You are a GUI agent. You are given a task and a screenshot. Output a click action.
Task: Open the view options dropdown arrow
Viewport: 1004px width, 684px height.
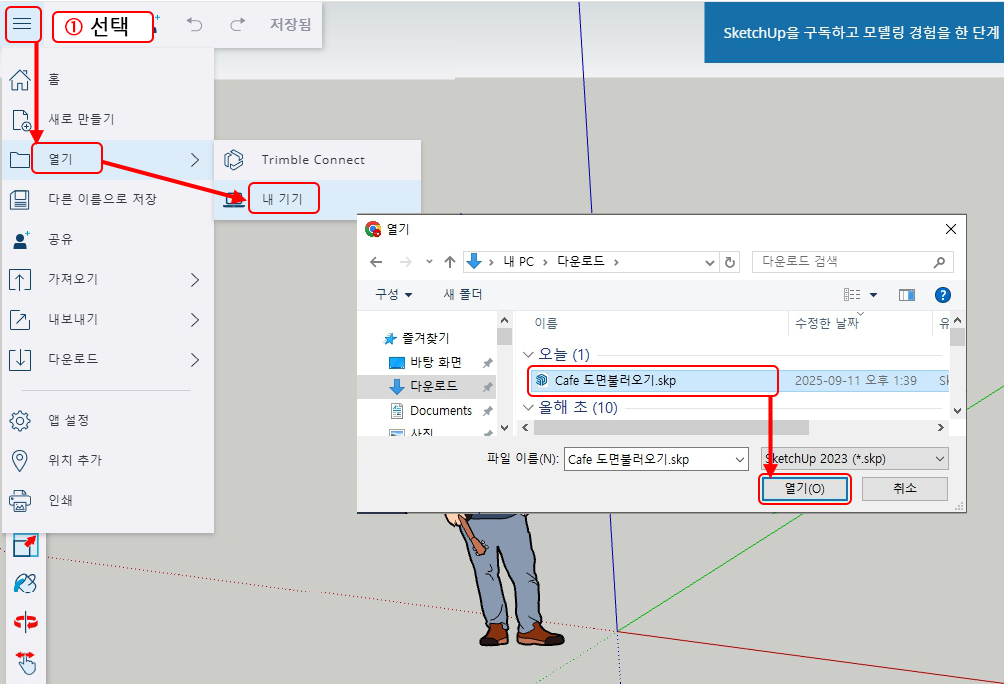pyautogui.click(x=873, y=295)
